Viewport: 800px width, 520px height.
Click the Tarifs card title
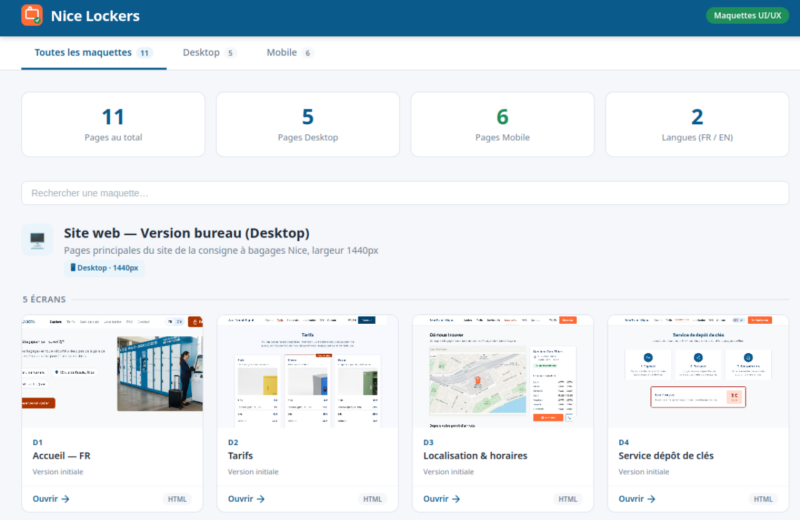point(240,456)
